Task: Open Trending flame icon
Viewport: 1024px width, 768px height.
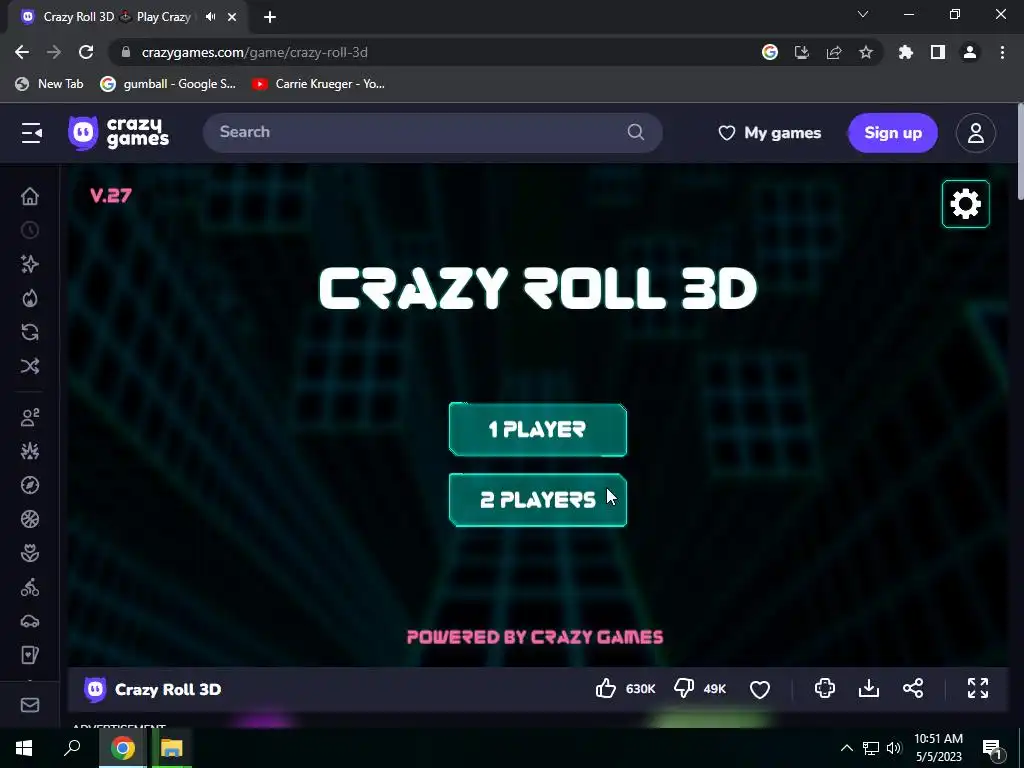Action: click(x=30, y=298)
